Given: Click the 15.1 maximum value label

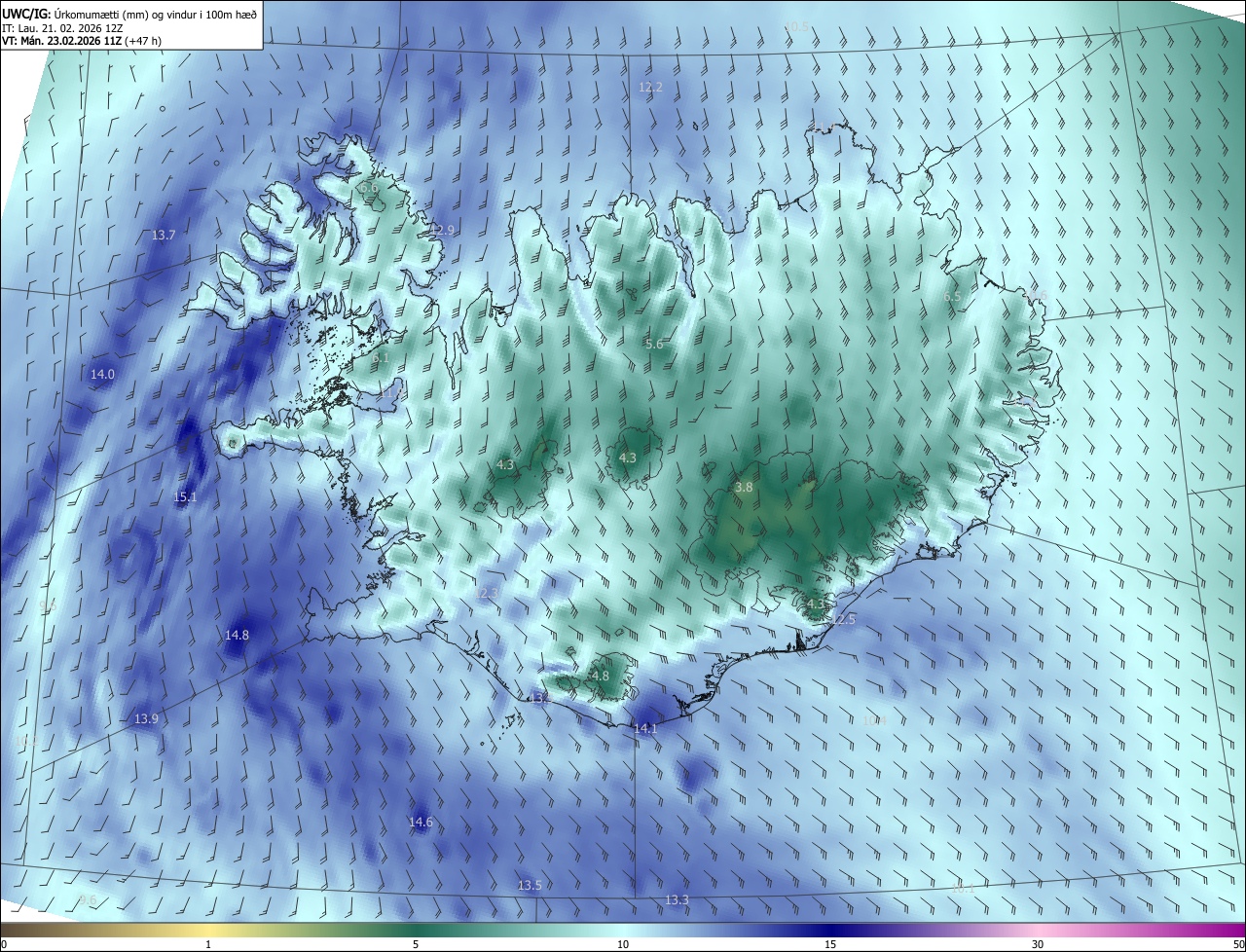Looking at the screenshot, I should point(185,496).
